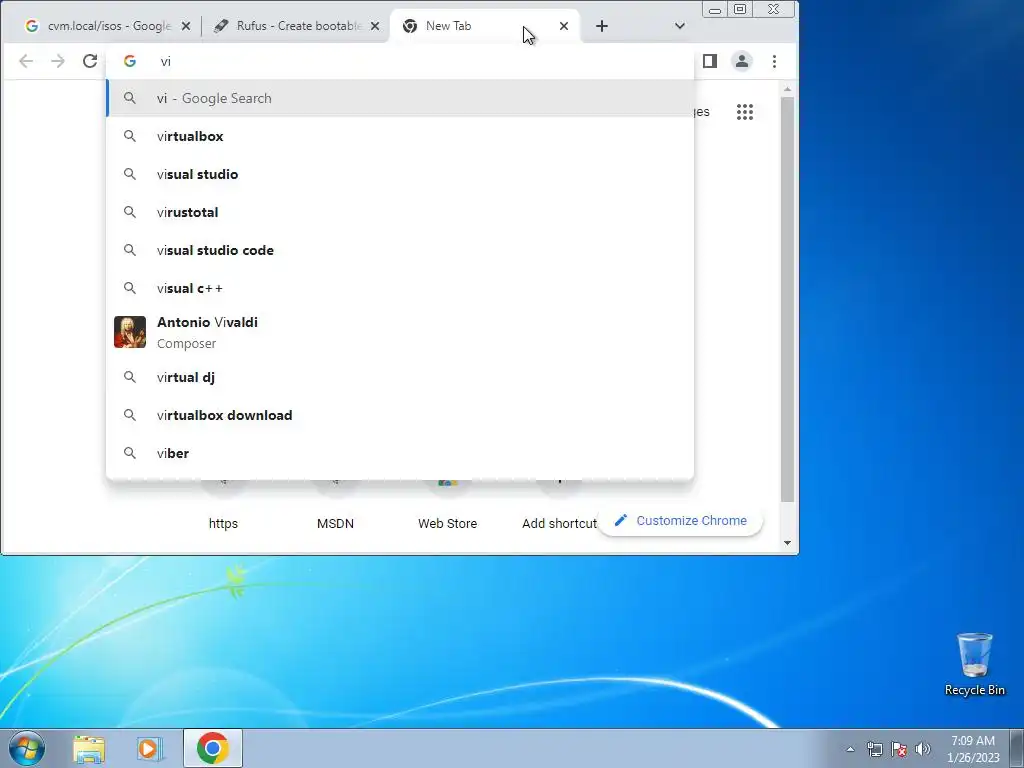Pick the 'virustotal' suggestion
This screenshot has height=768, width=1024.
coord(400,212)
